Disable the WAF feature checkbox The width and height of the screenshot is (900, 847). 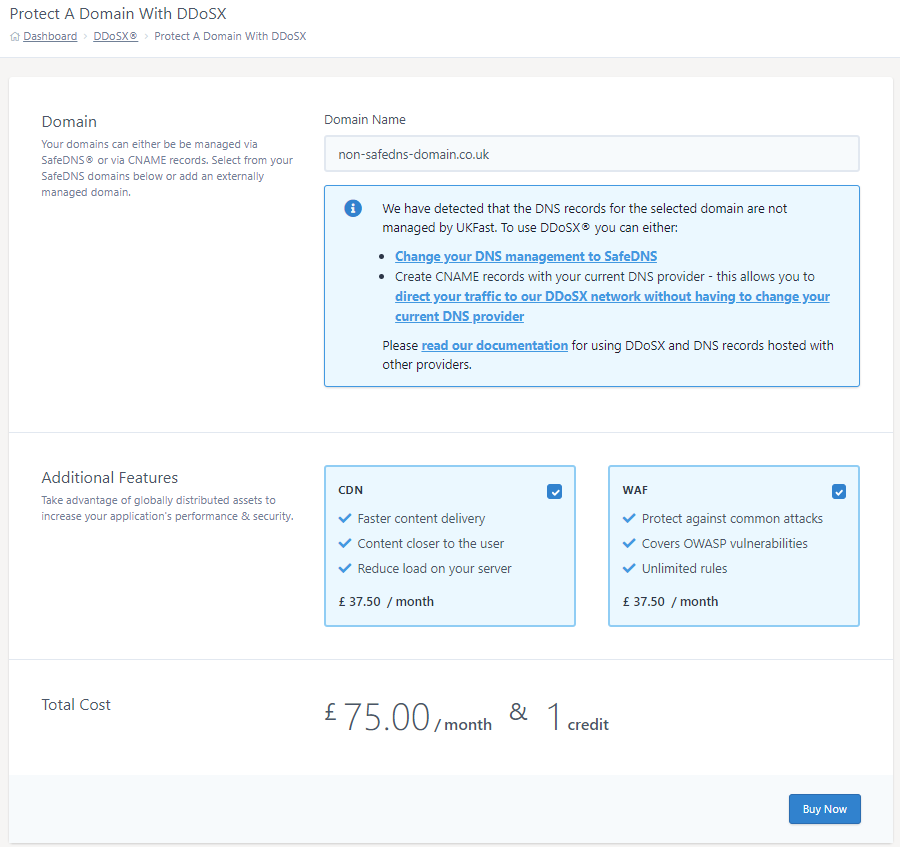(x=838, y=491)
